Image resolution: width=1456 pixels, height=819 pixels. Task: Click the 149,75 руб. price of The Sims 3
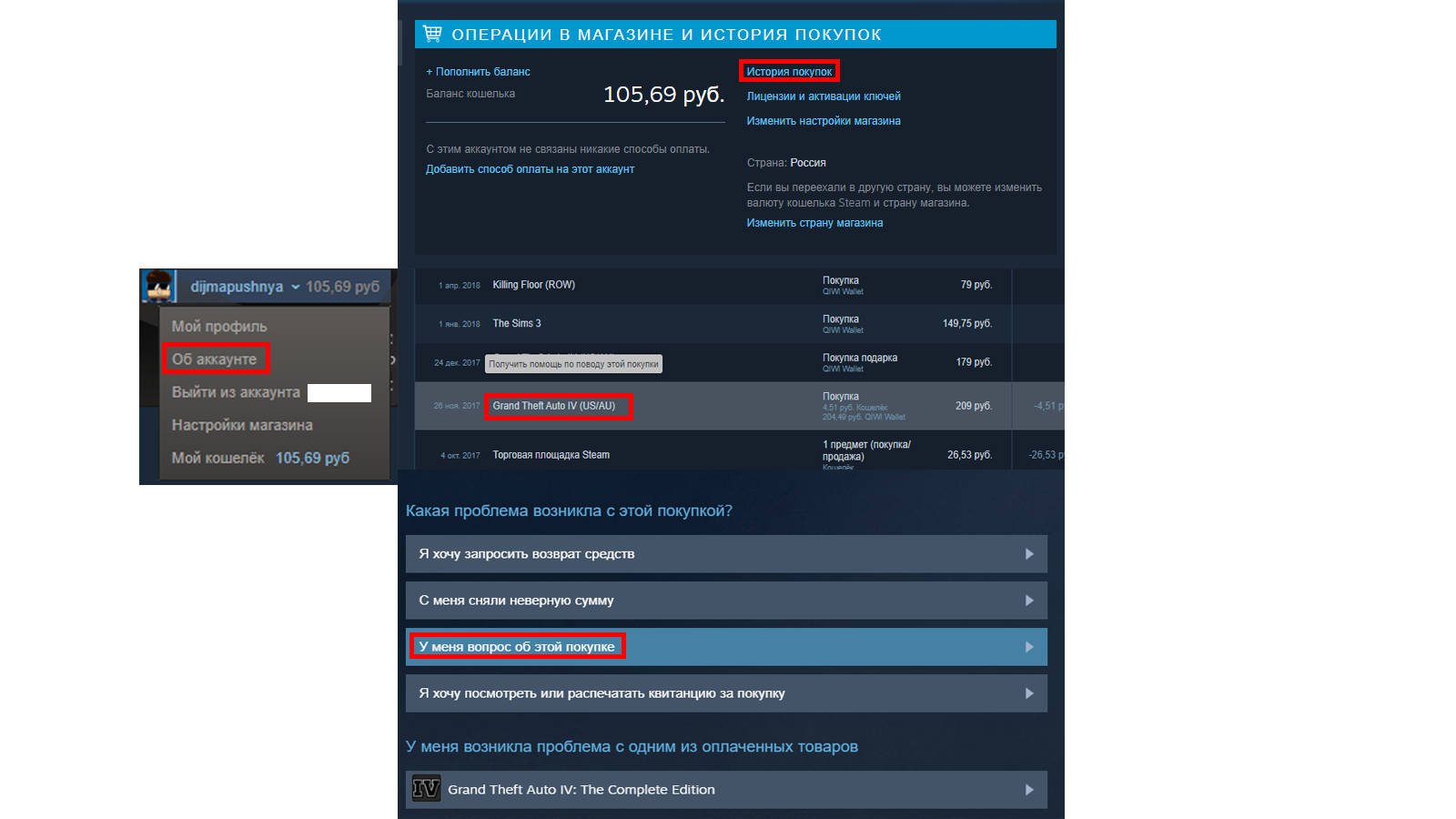(x=967, y=323)
